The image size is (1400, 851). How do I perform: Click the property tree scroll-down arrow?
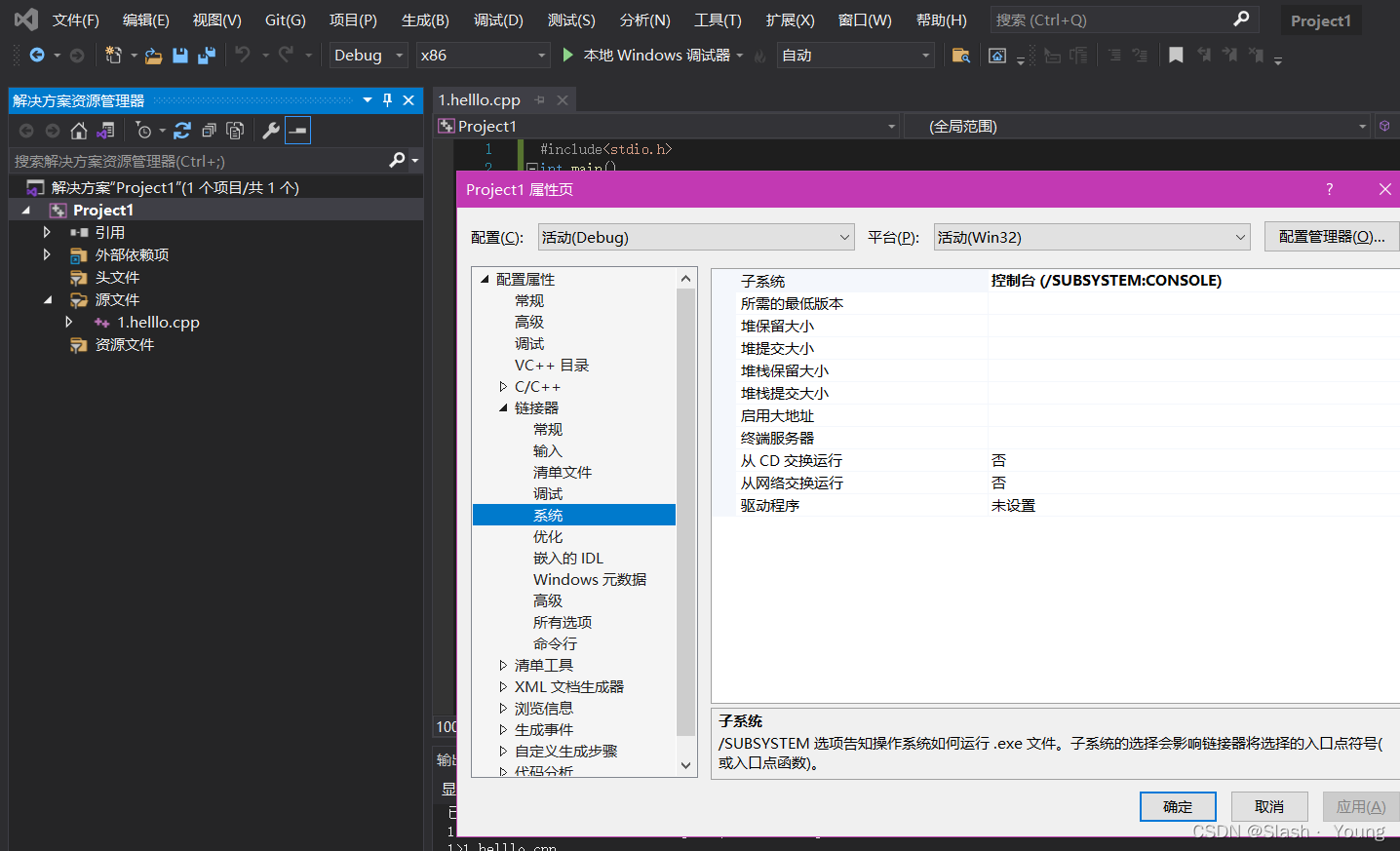[685, 765]
